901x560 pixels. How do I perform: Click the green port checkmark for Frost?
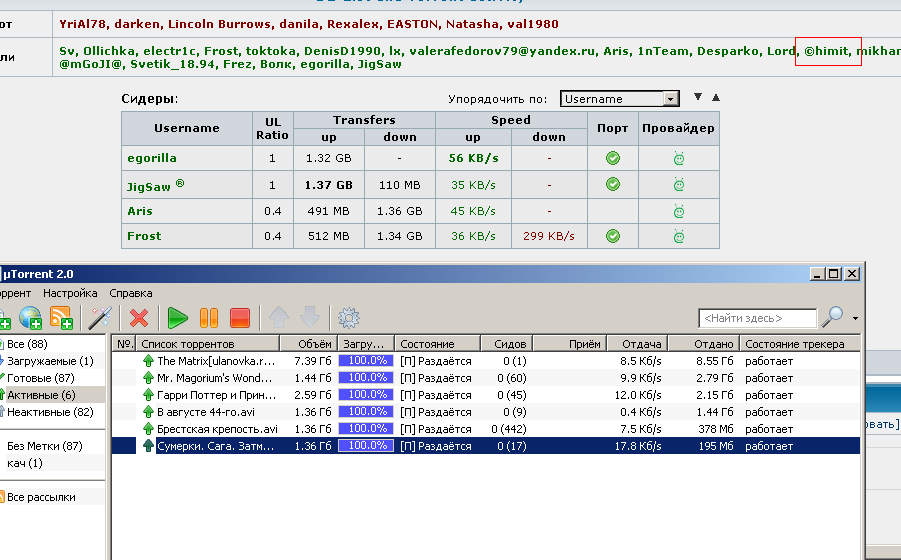(x=613, y=236)
